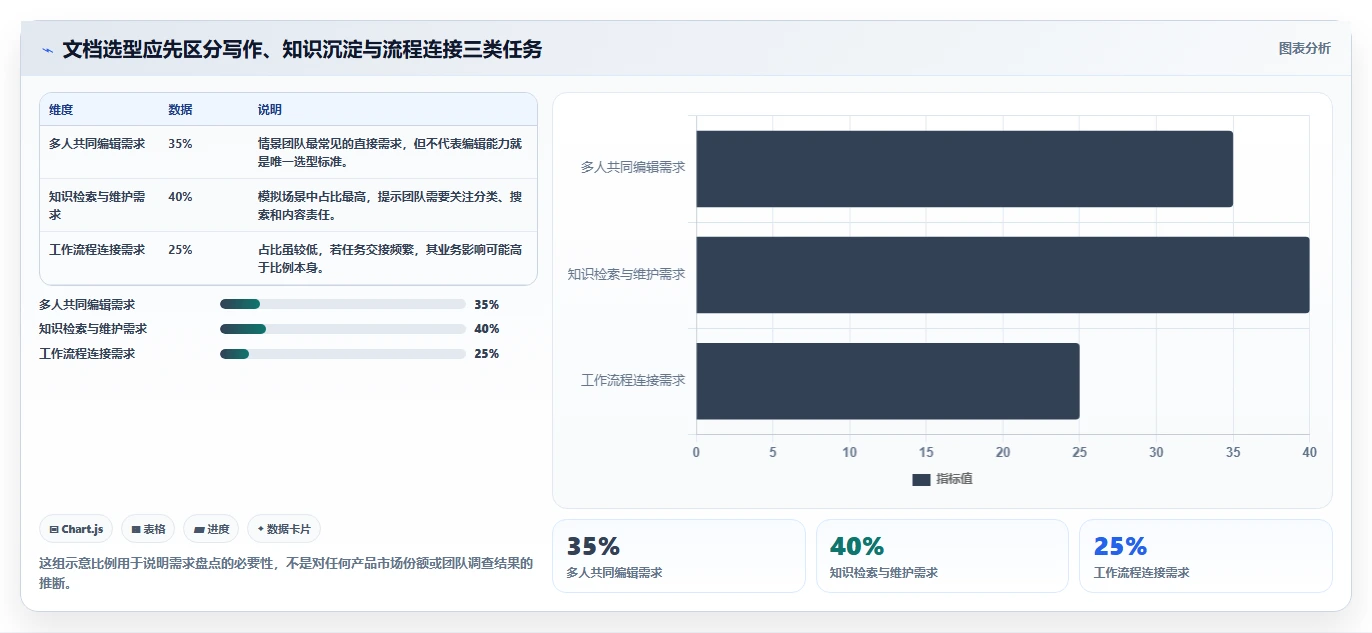
Task: Select the 多人共同编辑需求 table row name
Action: pos(97,144)
